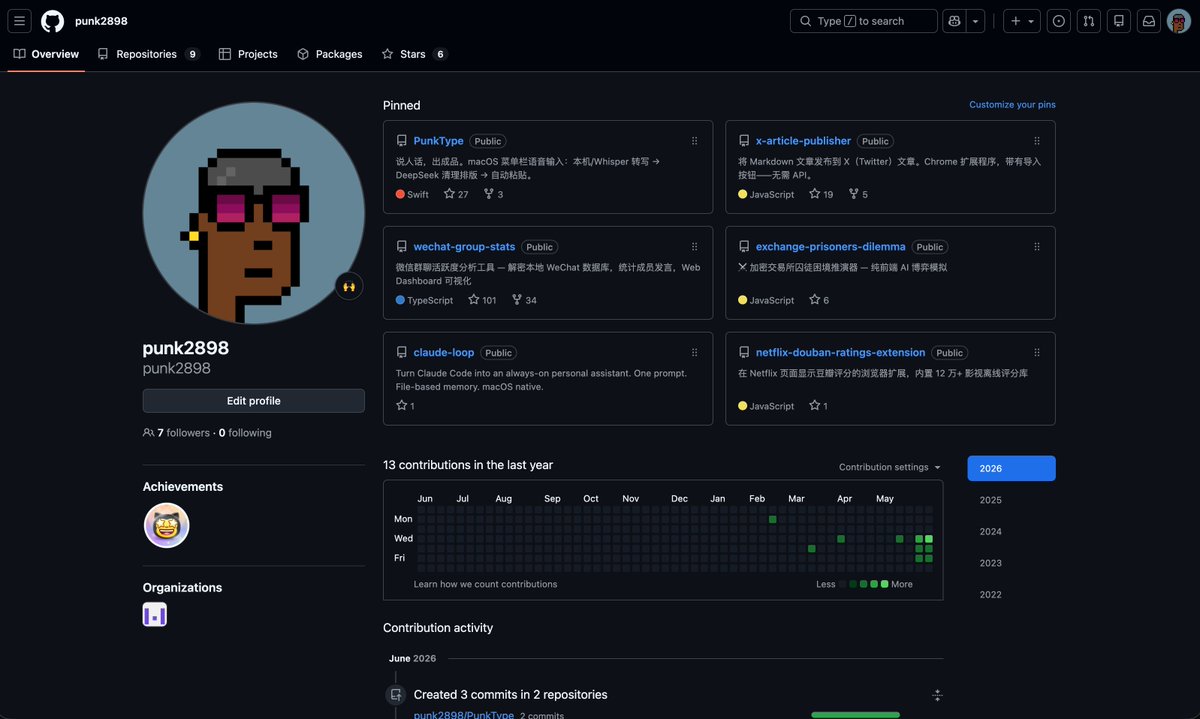Image resolution: width=1200 pixels, height=719 pixels.
Task: Select the 2024 contribution year
Action: (x=1011, y=532)
